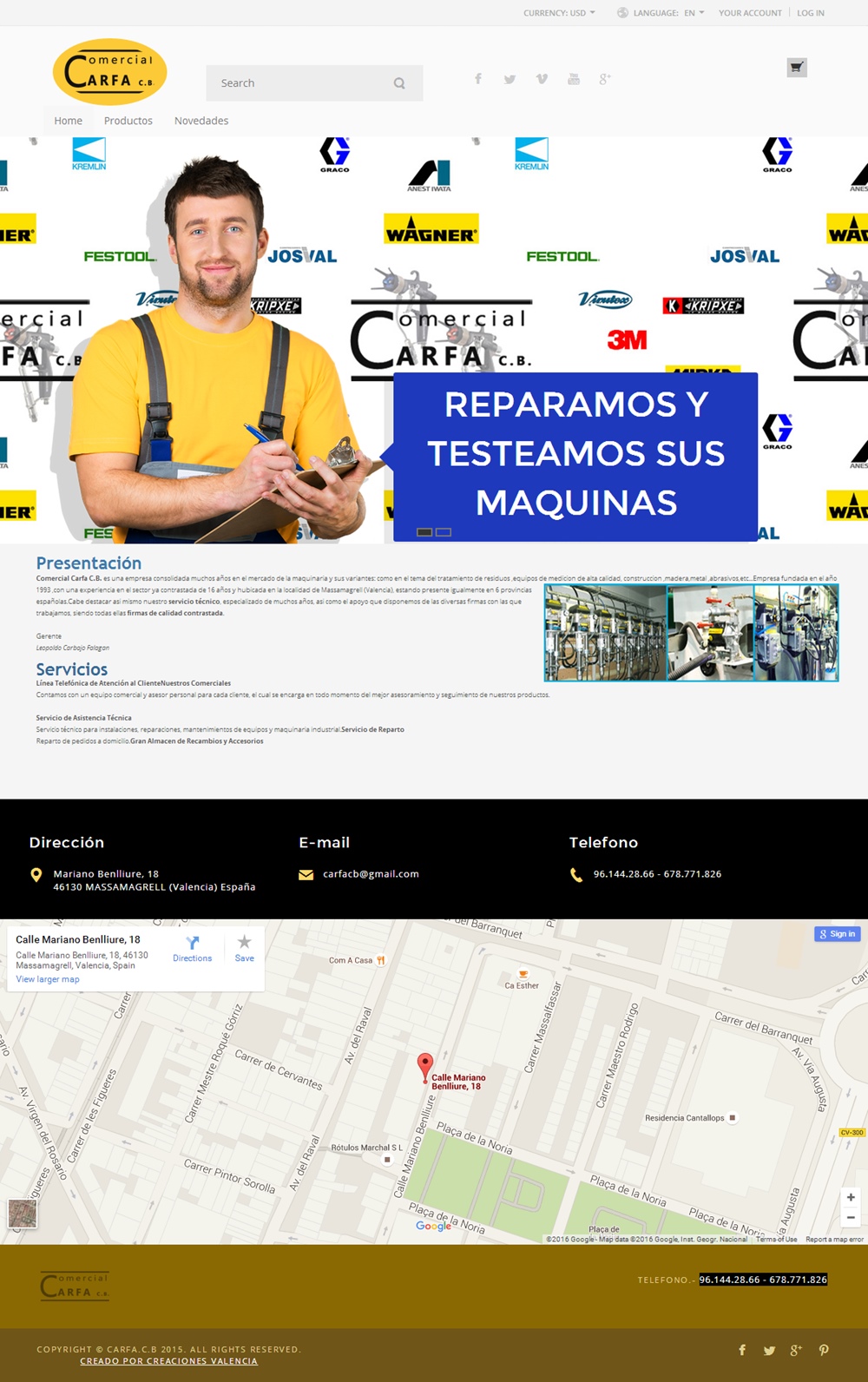Open the footer Facebook icon
This screenshot has width=868, height=1382.
(x=742, y=1350)
